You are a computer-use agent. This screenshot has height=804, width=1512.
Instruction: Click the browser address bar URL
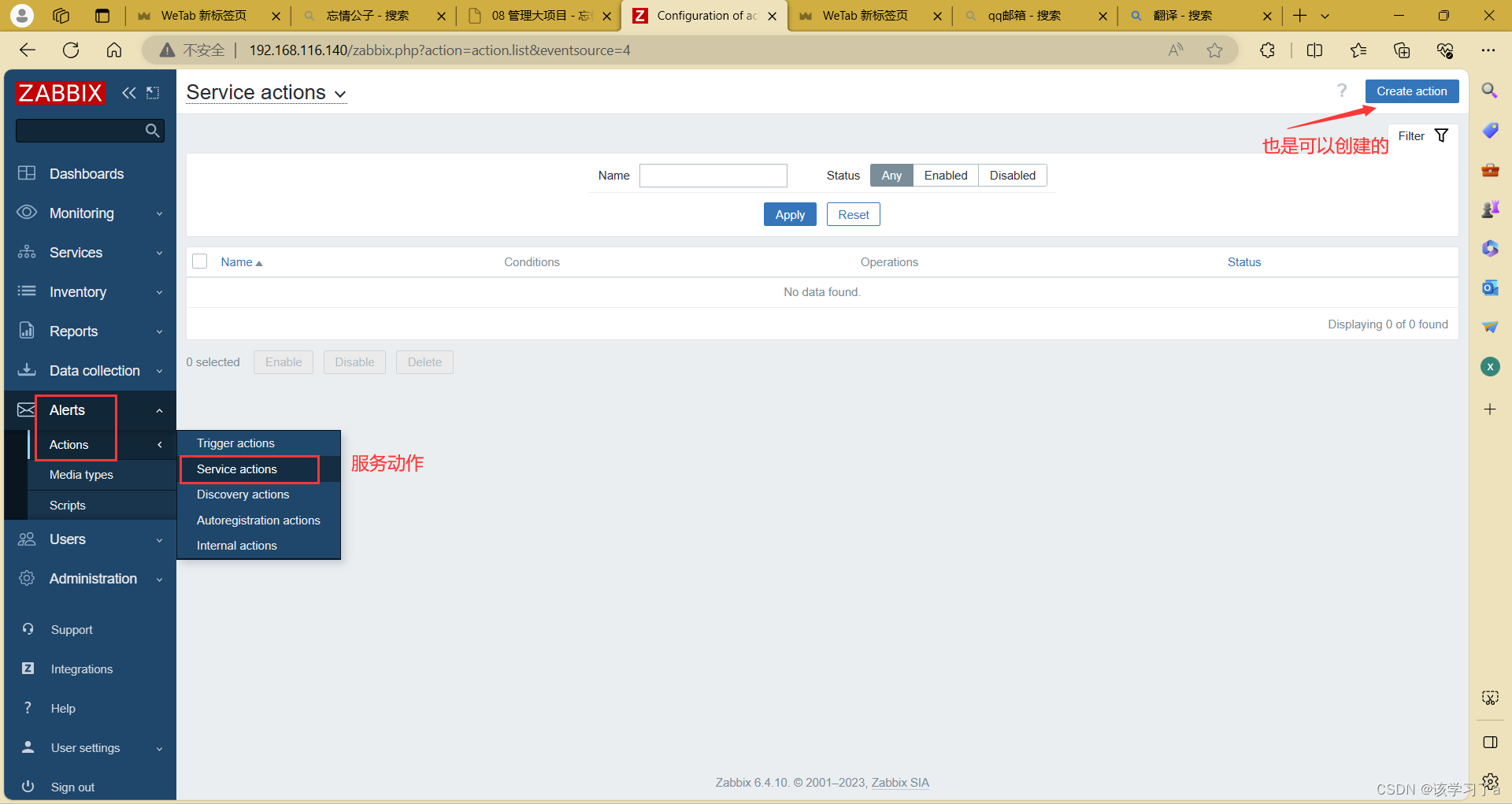439,50
